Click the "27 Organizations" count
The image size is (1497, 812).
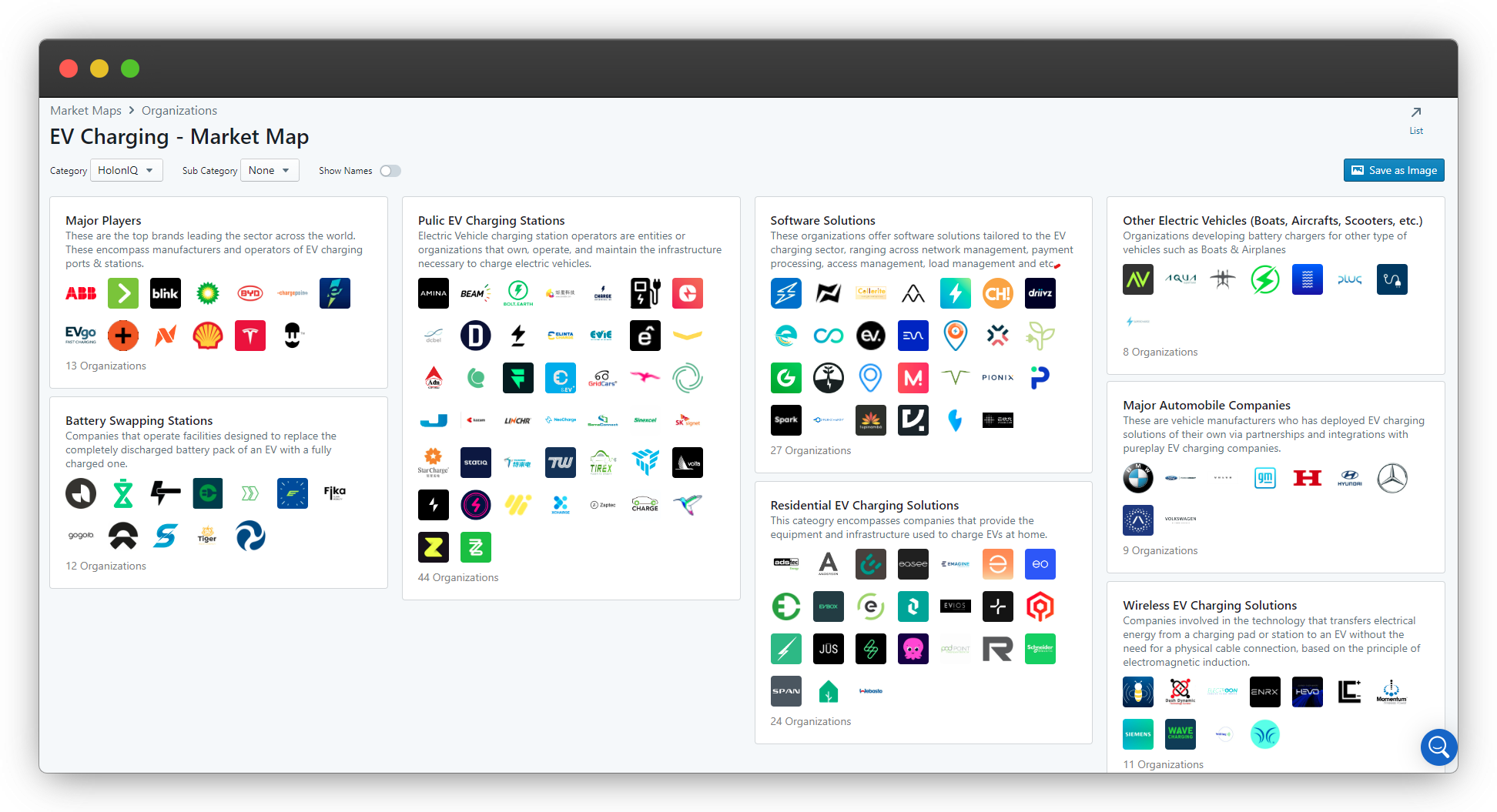811,450
